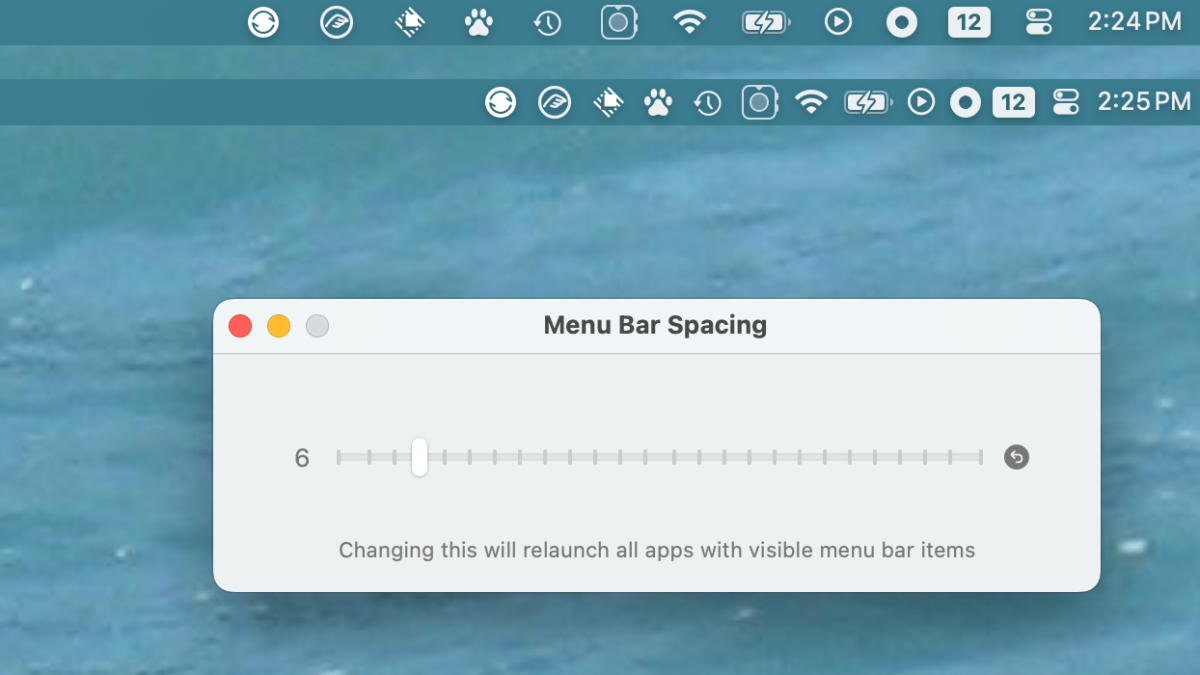Open the calendar 12 icon in lower menu bar

1013,102
